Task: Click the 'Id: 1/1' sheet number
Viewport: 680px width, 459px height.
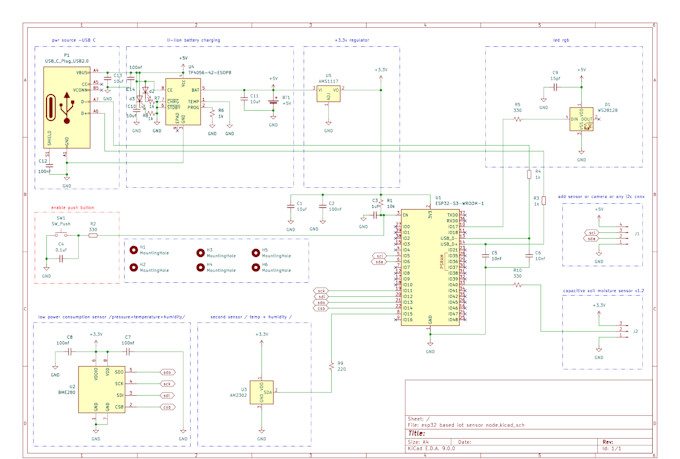Action: coord(611,448)
